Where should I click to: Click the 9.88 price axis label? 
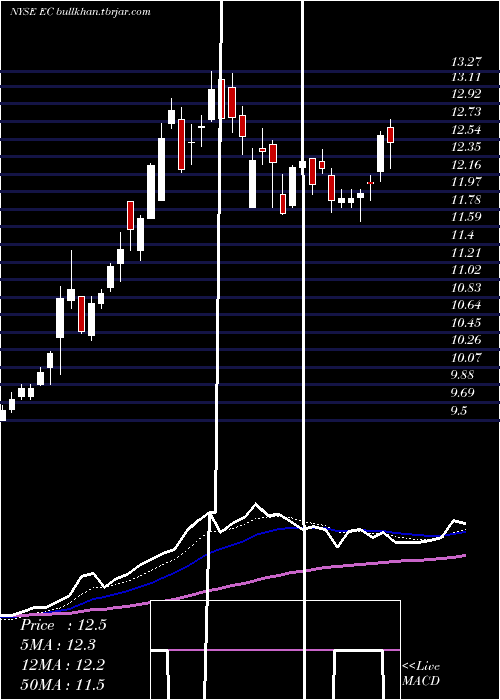tap(462, 375)
